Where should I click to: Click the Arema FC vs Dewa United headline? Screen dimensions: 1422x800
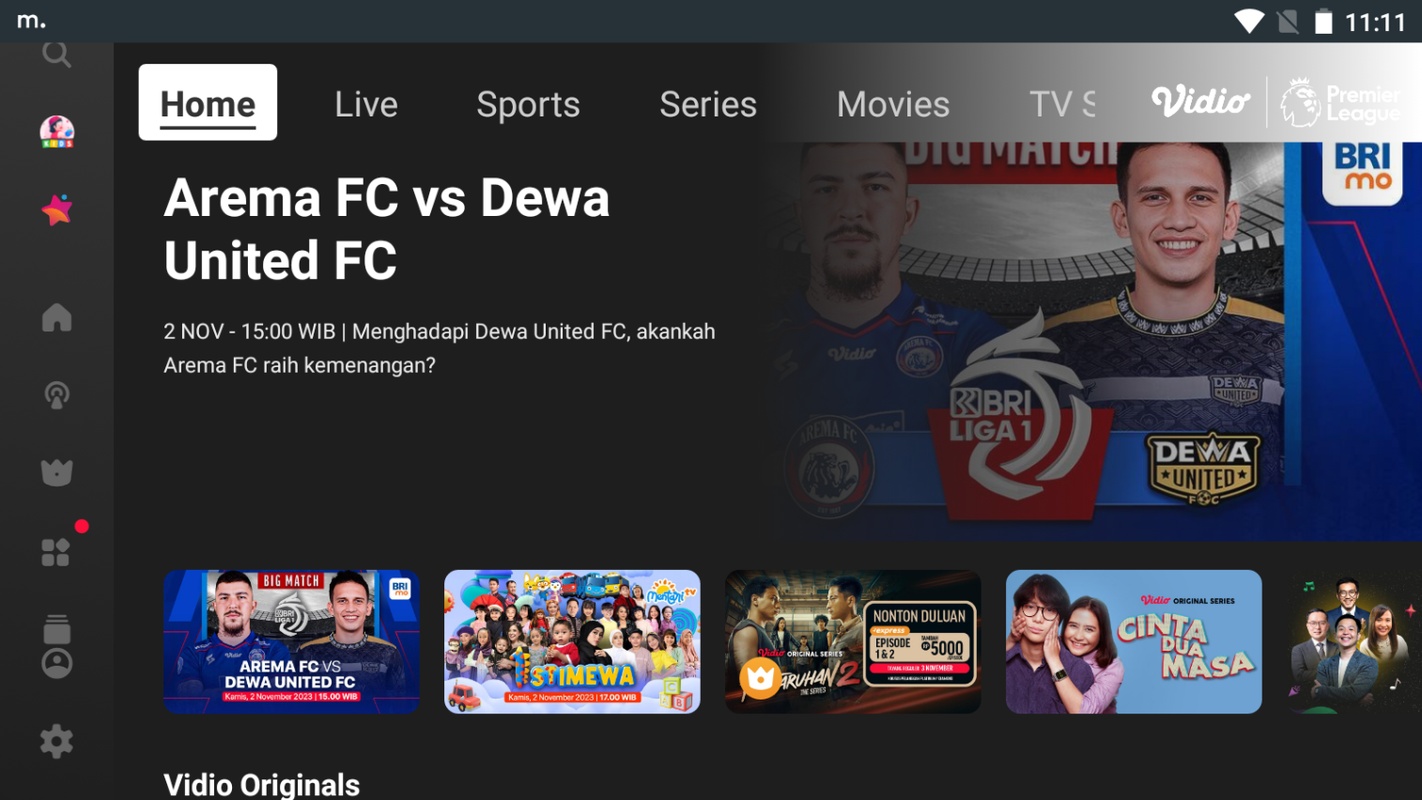[x=387, y=228]
